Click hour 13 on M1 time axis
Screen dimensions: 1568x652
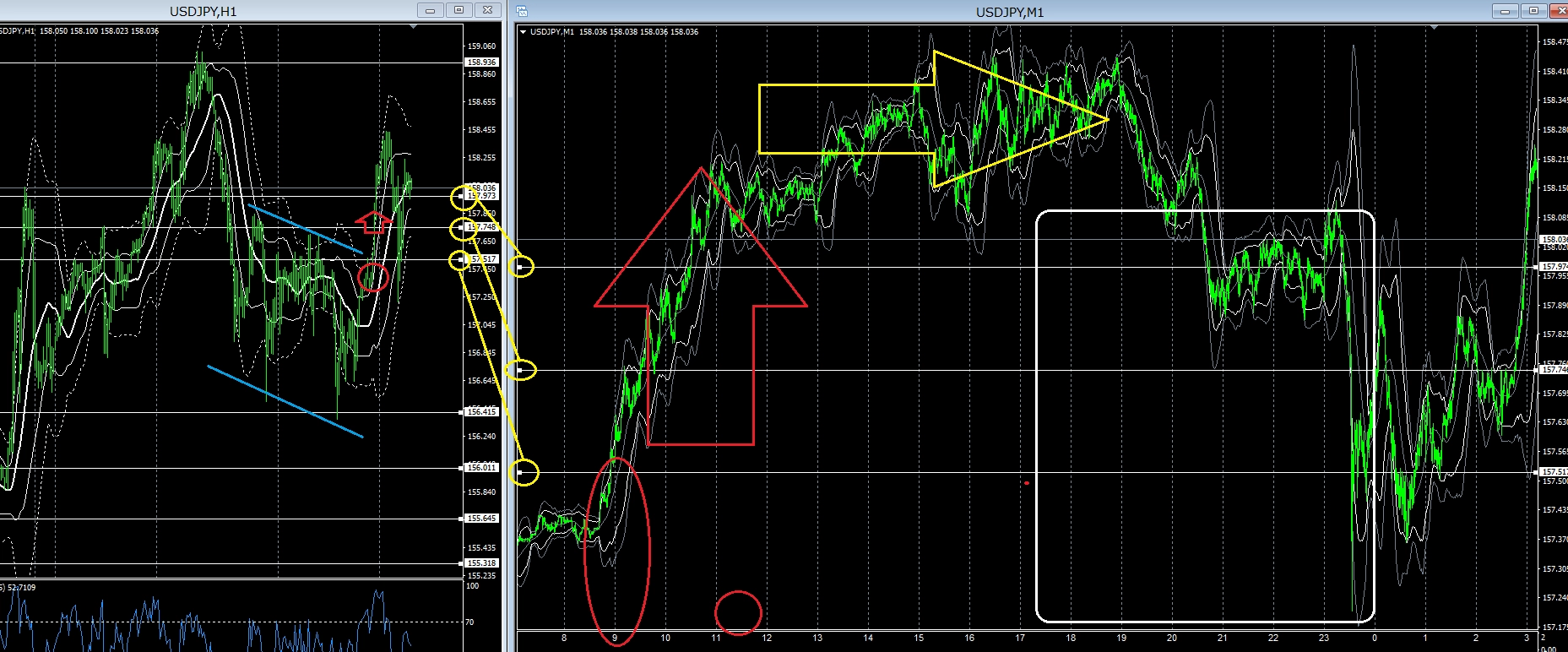(x=817, y=638)
